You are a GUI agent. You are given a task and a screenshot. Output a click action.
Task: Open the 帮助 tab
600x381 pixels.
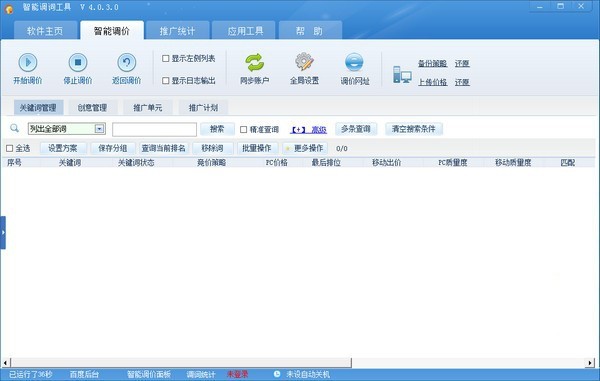pyautogui.click(x=310, y=31)
